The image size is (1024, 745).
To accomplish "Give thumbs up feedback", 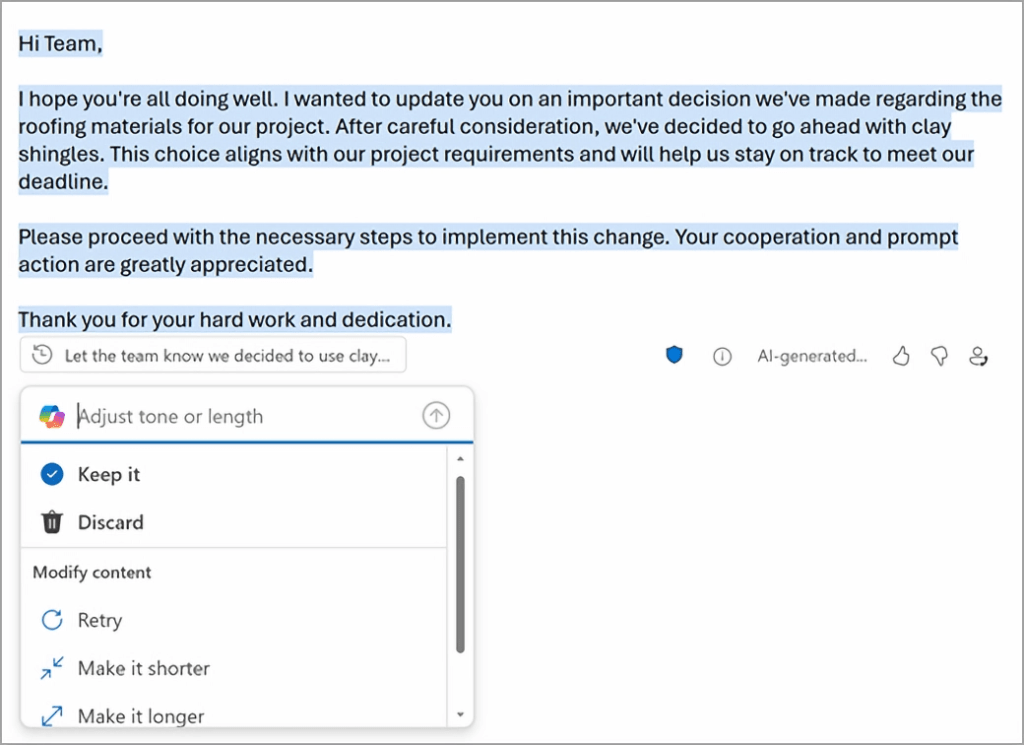I will pos(901,356).
